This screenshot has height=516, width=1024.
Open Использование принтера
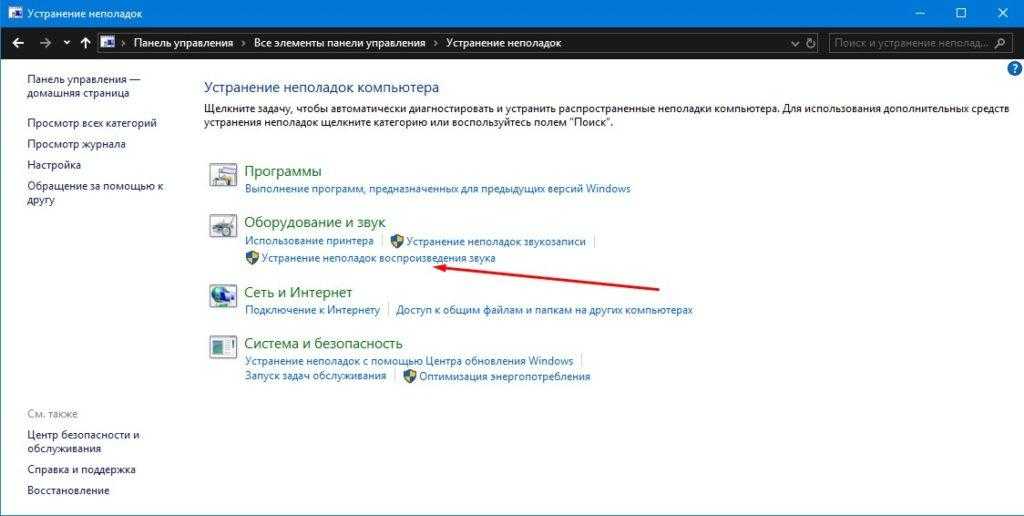[309, 241]
